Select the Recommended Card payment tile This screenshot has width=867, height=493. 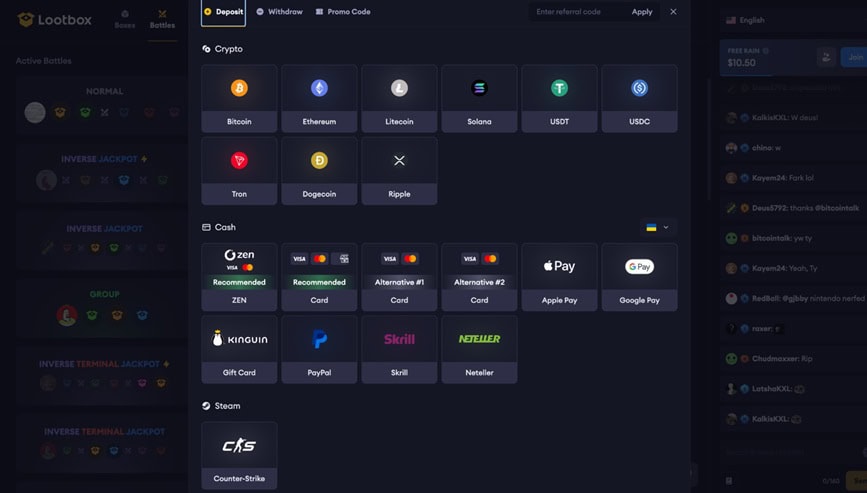(x=319, y=277)
